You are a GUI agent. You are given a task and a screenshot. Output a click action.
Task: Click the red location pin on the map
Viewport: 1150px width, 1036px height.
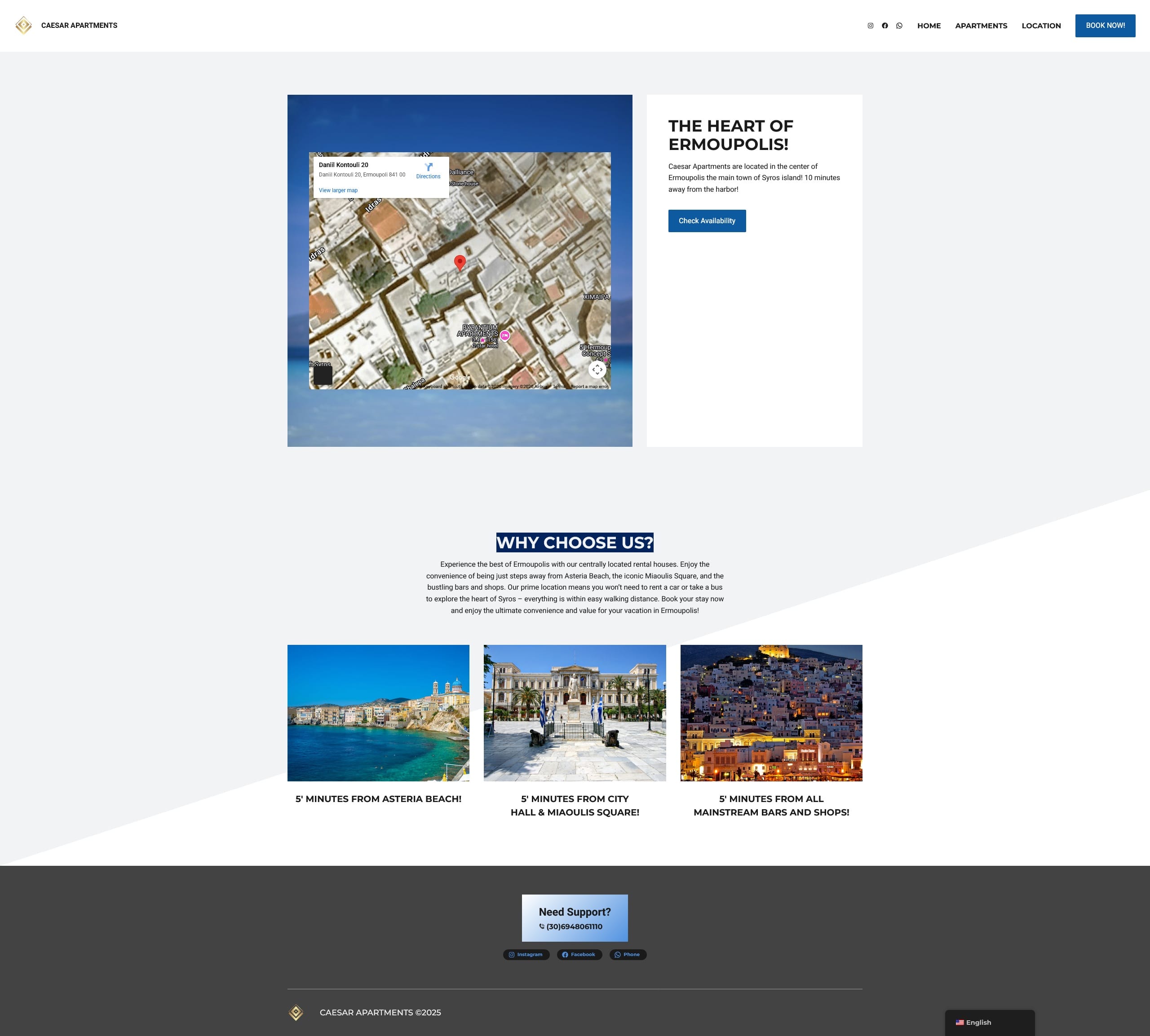coord(460,262)
